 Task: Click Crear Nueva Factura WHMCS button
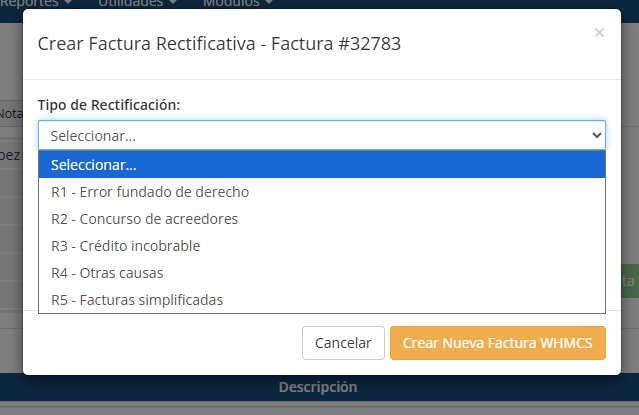click(x=497, y=343)
